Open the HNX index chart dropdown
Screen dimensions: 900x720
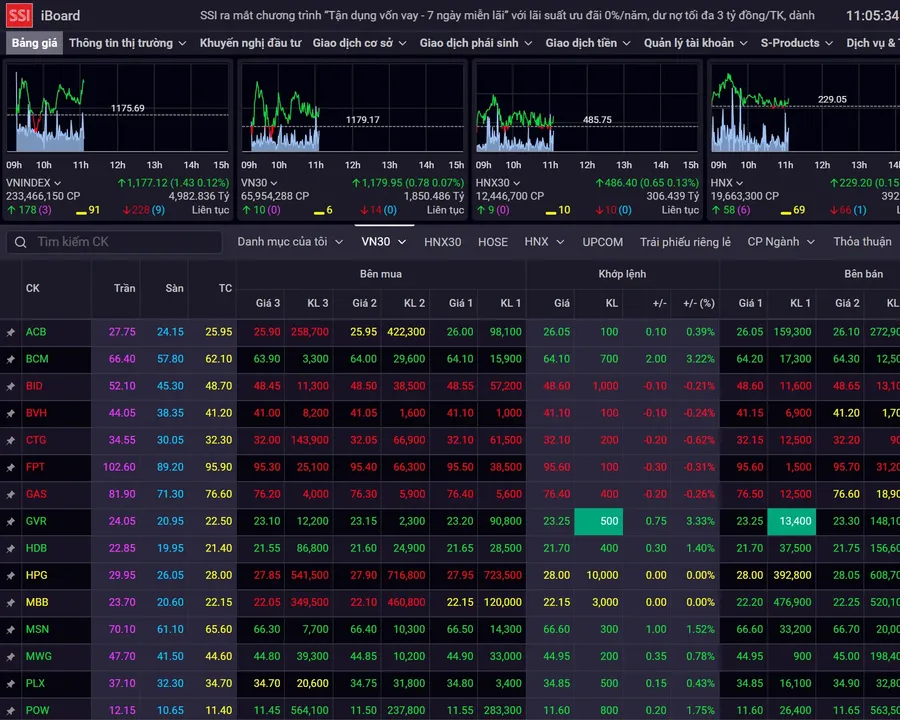(x=727, y=183)
